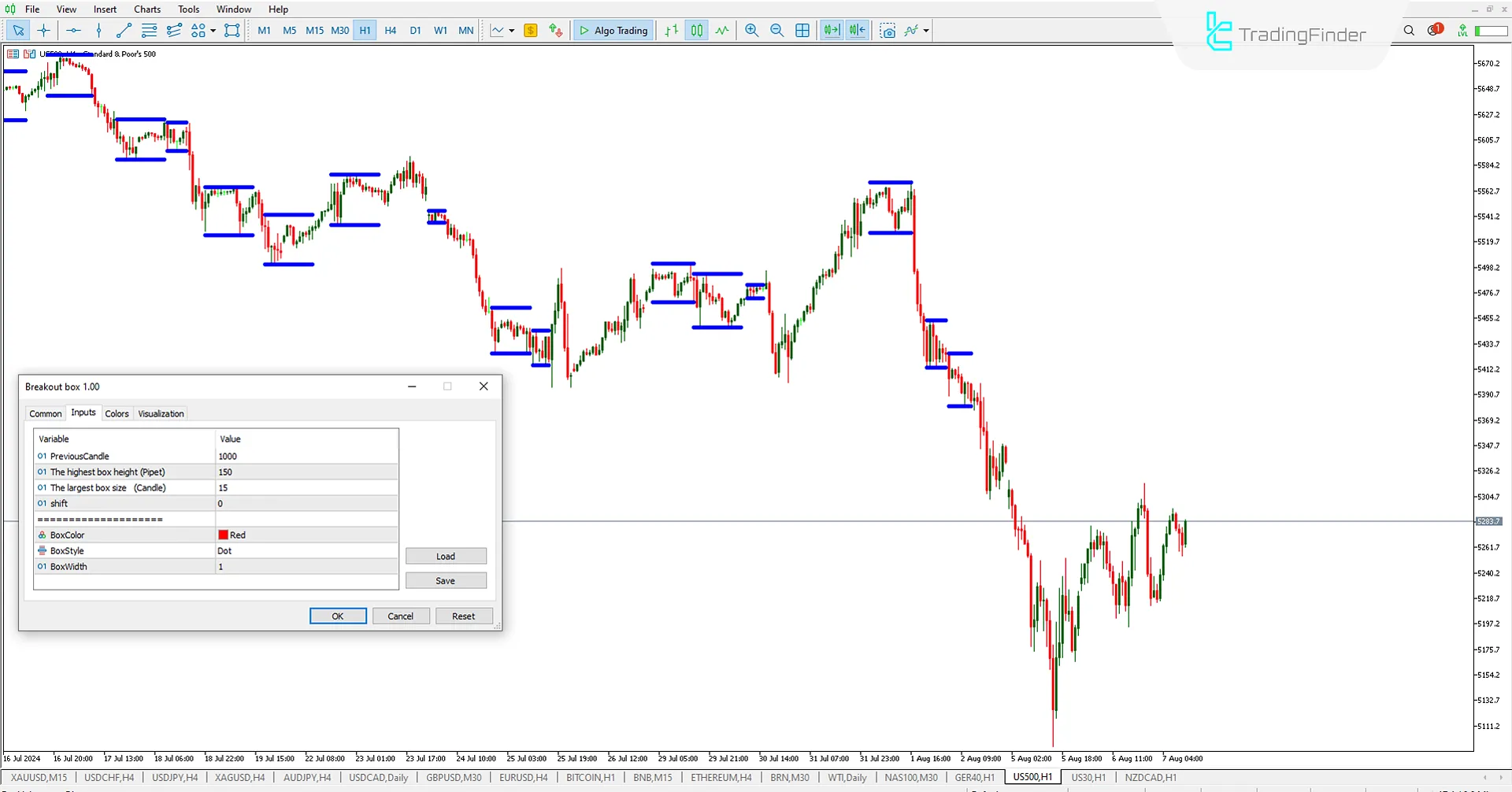The height and width of the screenshot is (792, 1512).
Task: Select the Crosshair tool
Action: click(44, 31)
